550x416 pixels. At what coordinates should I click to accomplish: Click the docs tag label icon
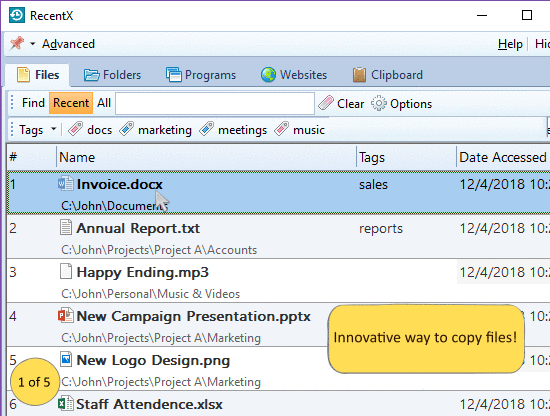click(75, 129)
